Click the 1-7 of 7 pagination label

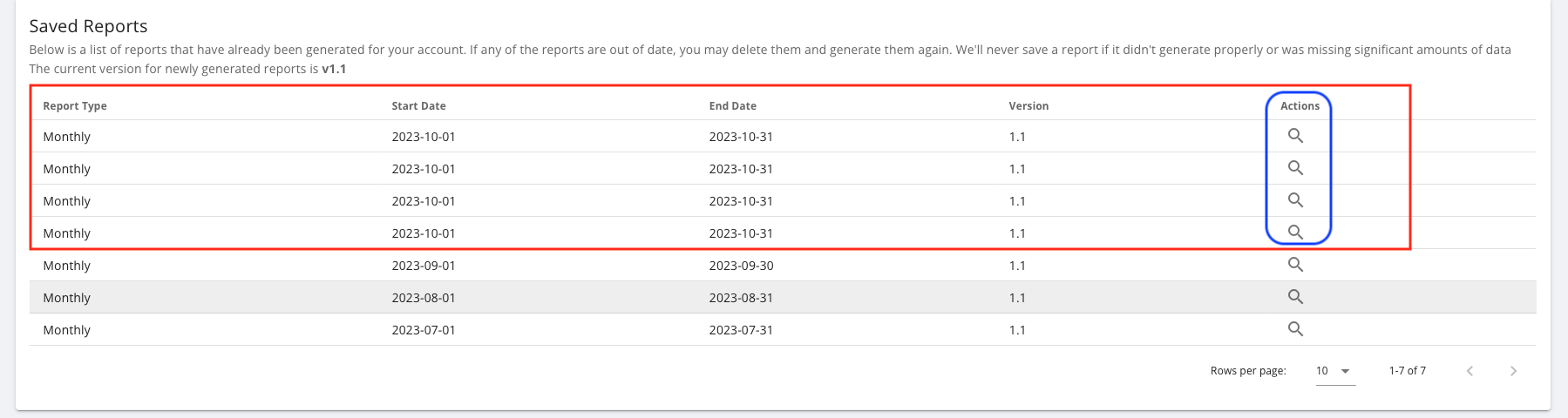point(1407,371)
